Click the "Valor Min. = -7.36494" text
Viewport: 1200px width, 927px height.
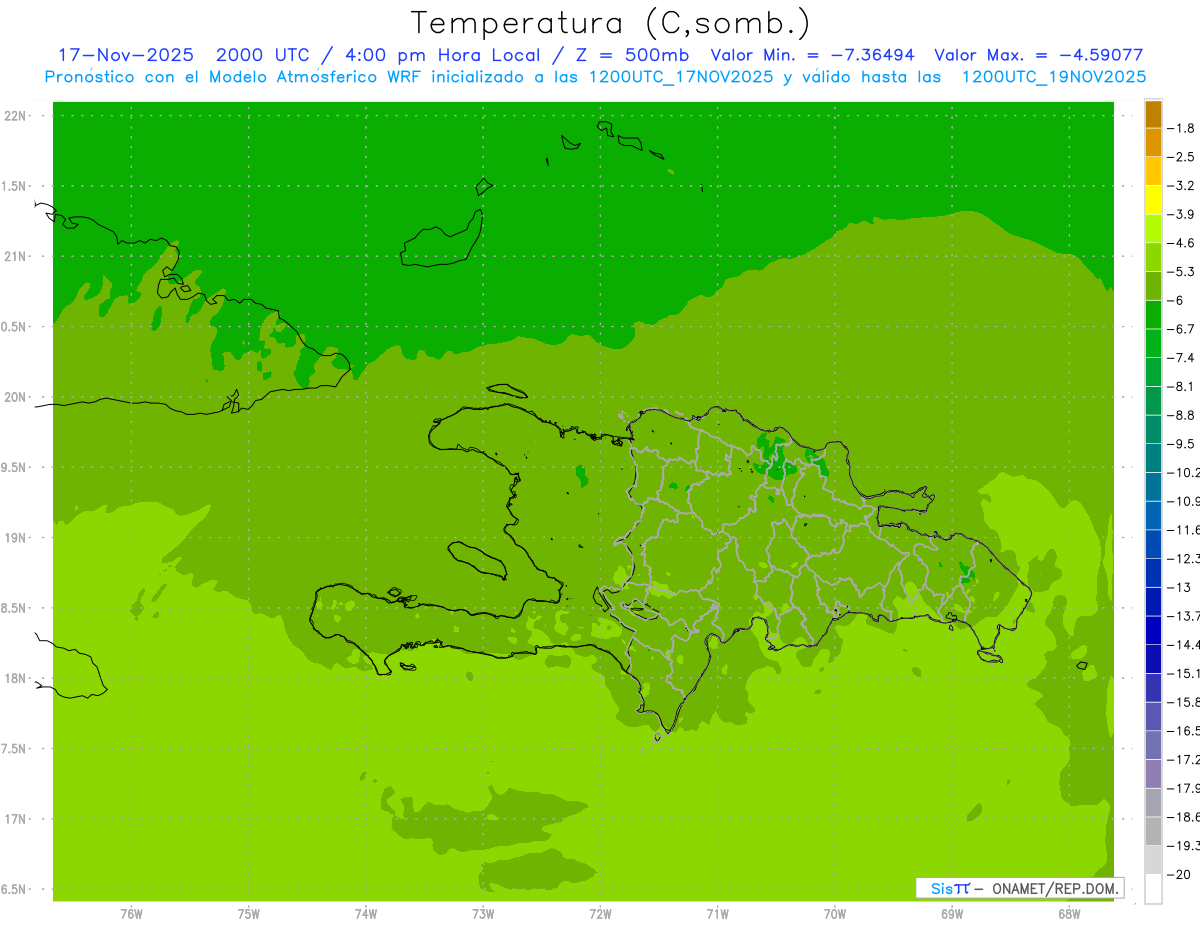pos(812,55)
